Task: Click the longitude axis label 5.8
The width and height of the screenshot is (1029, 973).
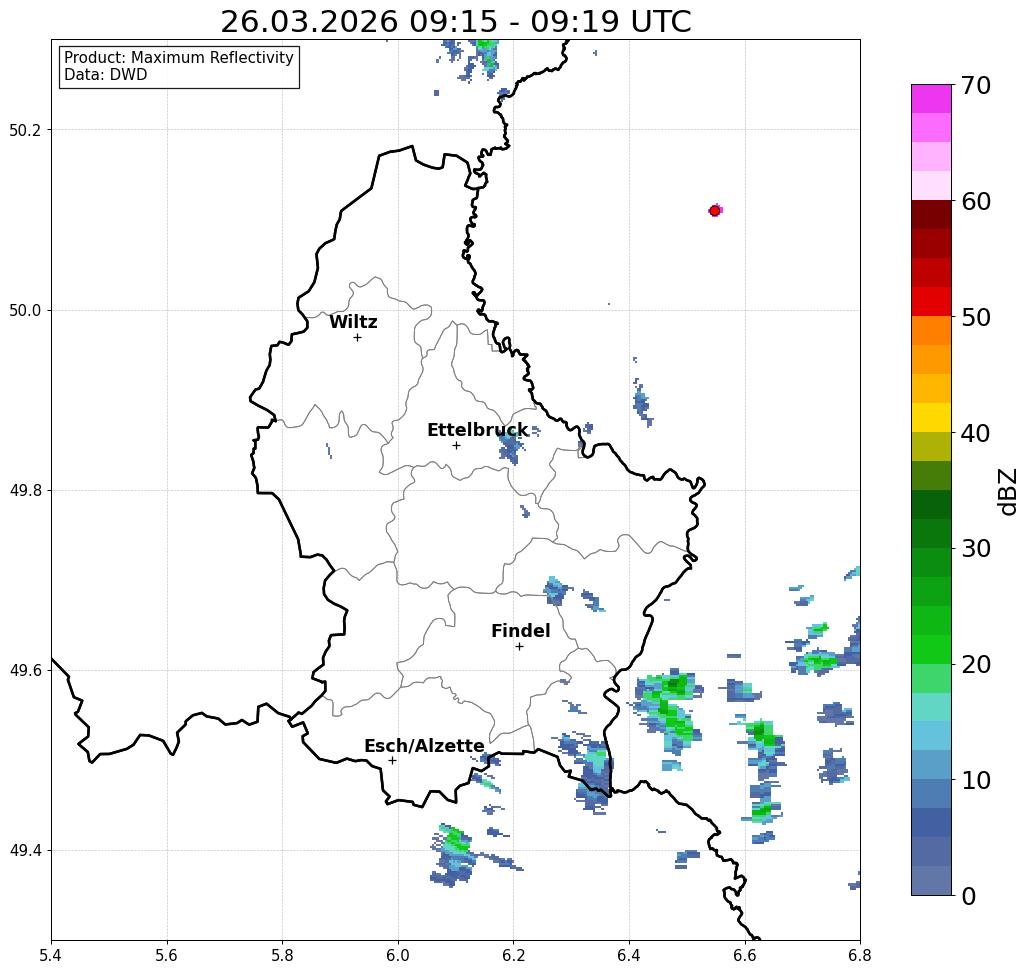Action: (x=282, y=955)
